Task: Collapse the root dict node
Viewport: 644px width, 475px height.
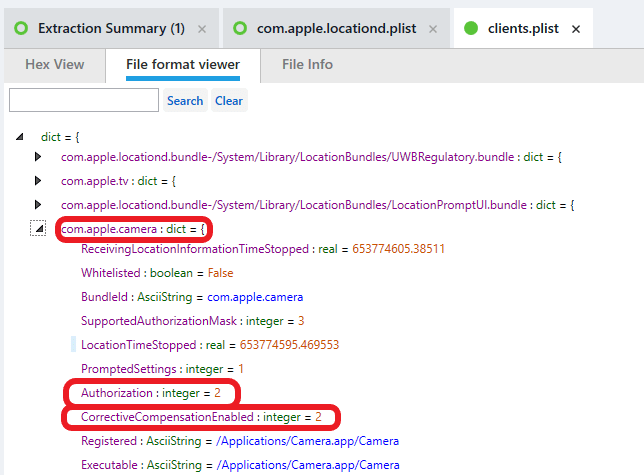Action: [x=20, y=136]
